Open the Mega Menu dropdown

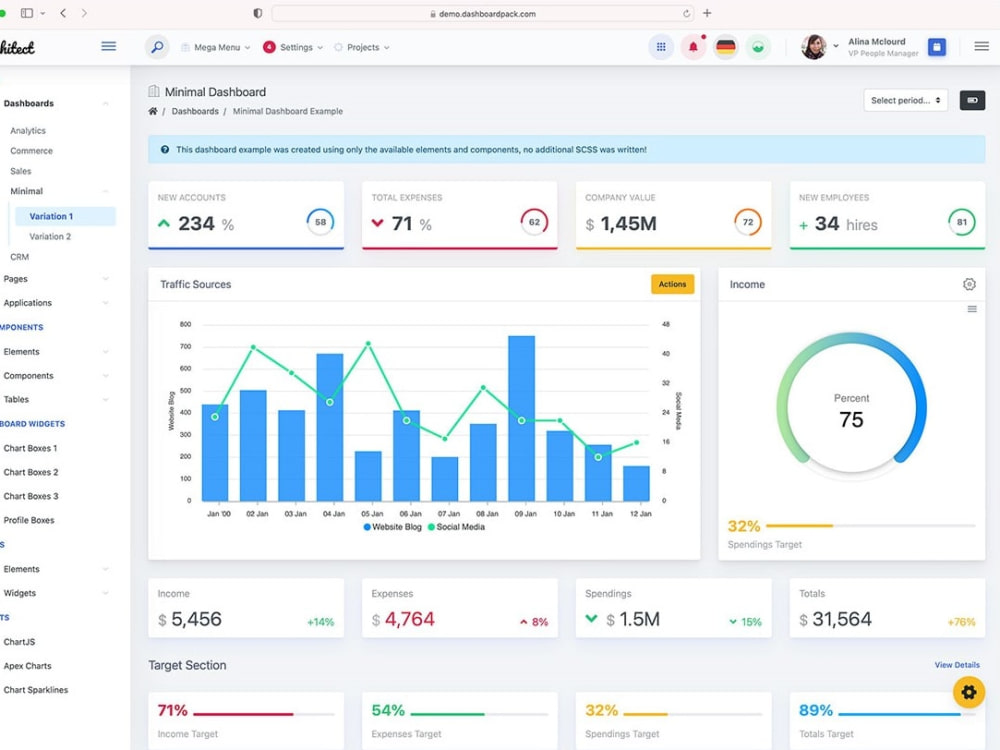pyautogui.click(x=216, y=47)
